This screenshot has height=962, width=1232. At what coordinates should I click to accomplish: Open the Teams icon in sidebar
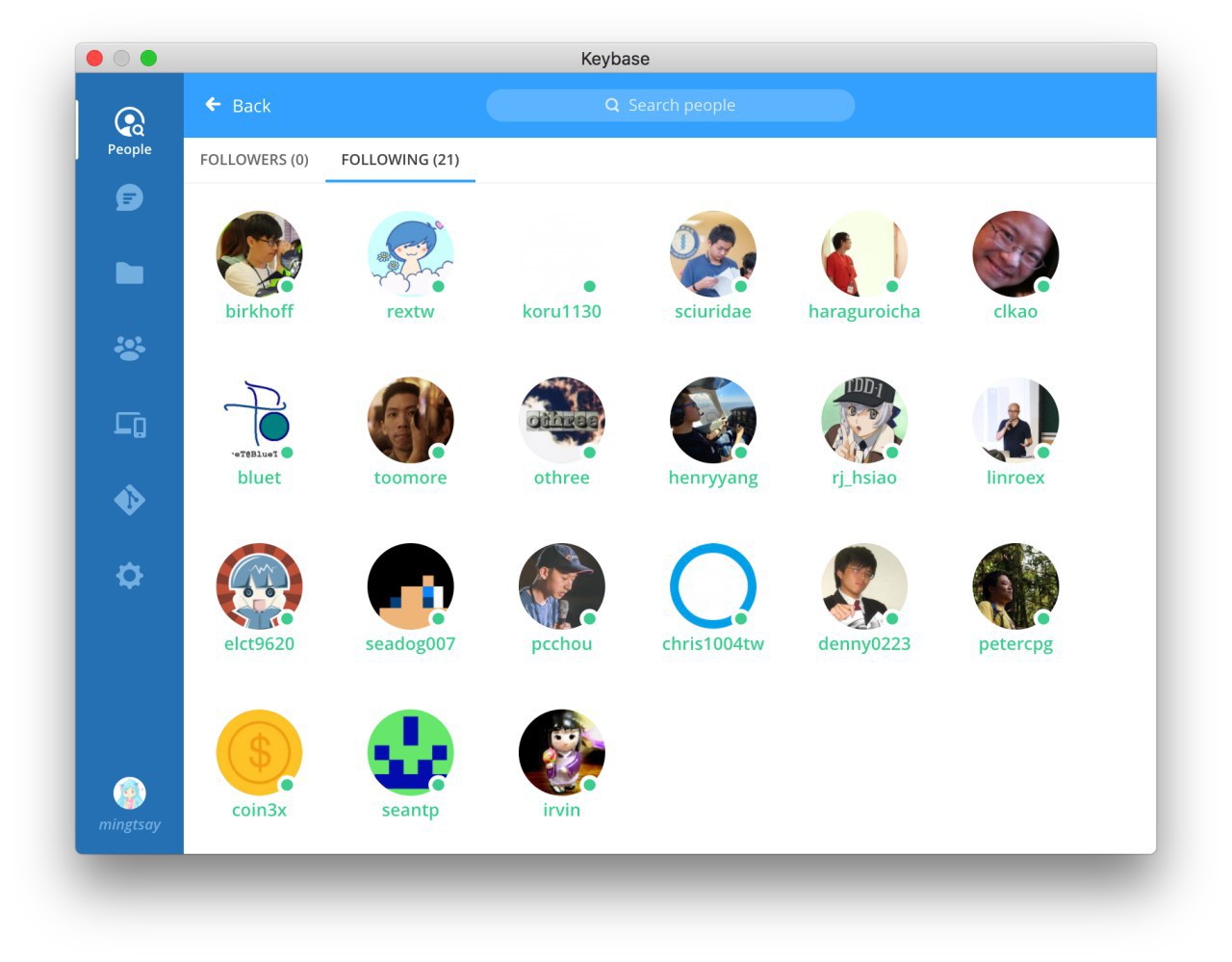pyautogui.click(x=130, y=348)
